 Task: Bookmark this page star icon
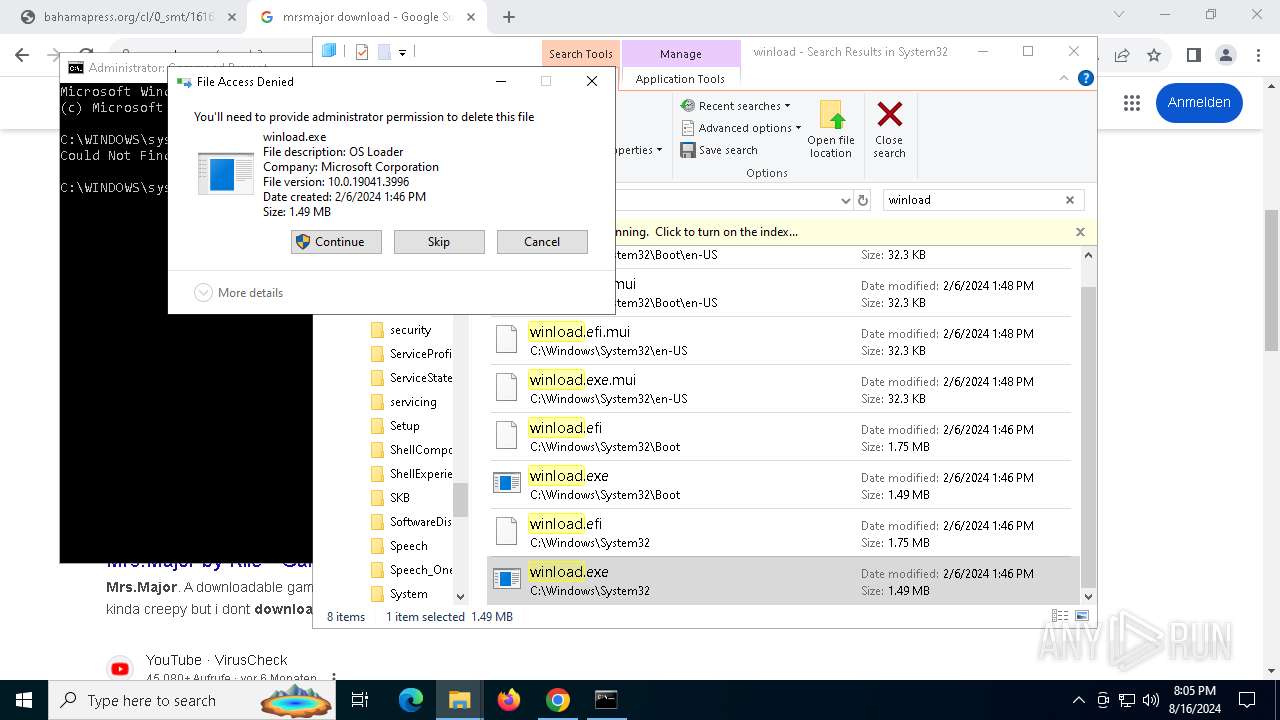click(1154, 55)
